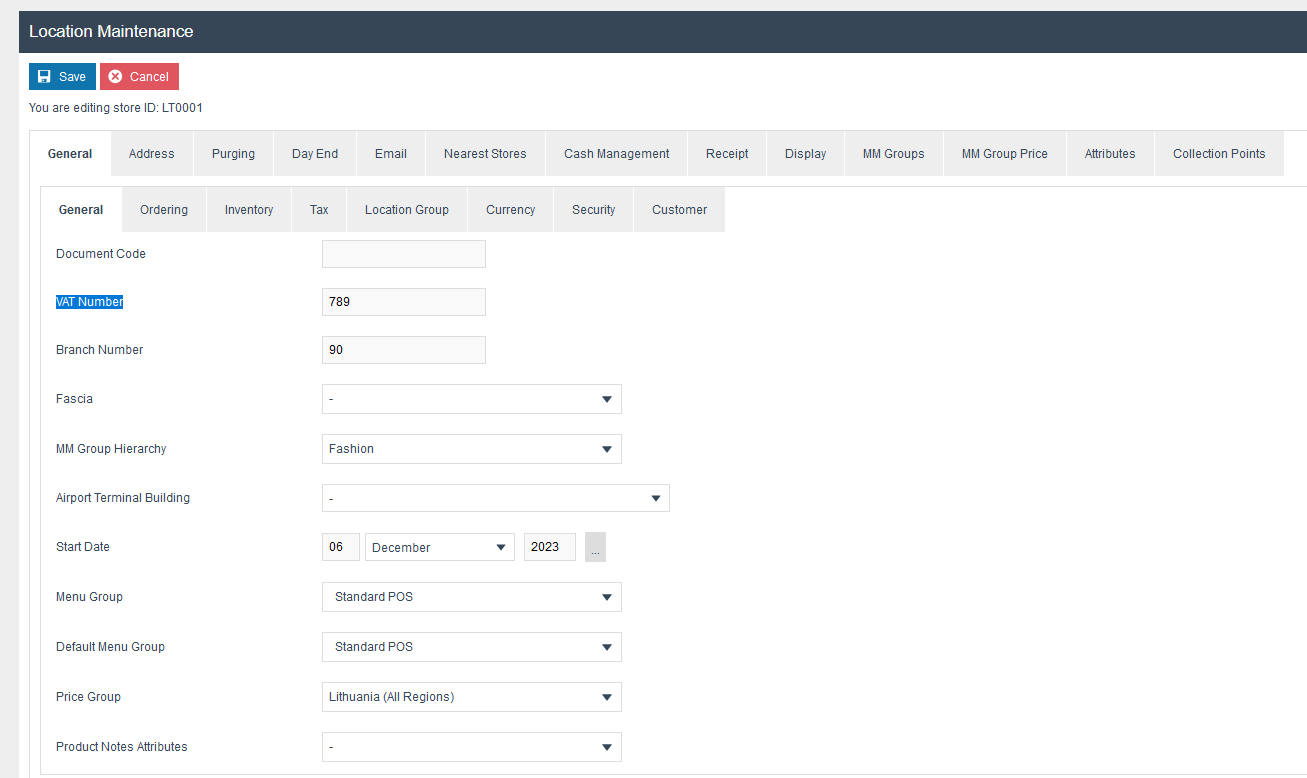Expand the Airport Terminal Building dropdown
The width and height of the screenshot is (1307, 778).
pyautogui.click(x=495, y=498)
